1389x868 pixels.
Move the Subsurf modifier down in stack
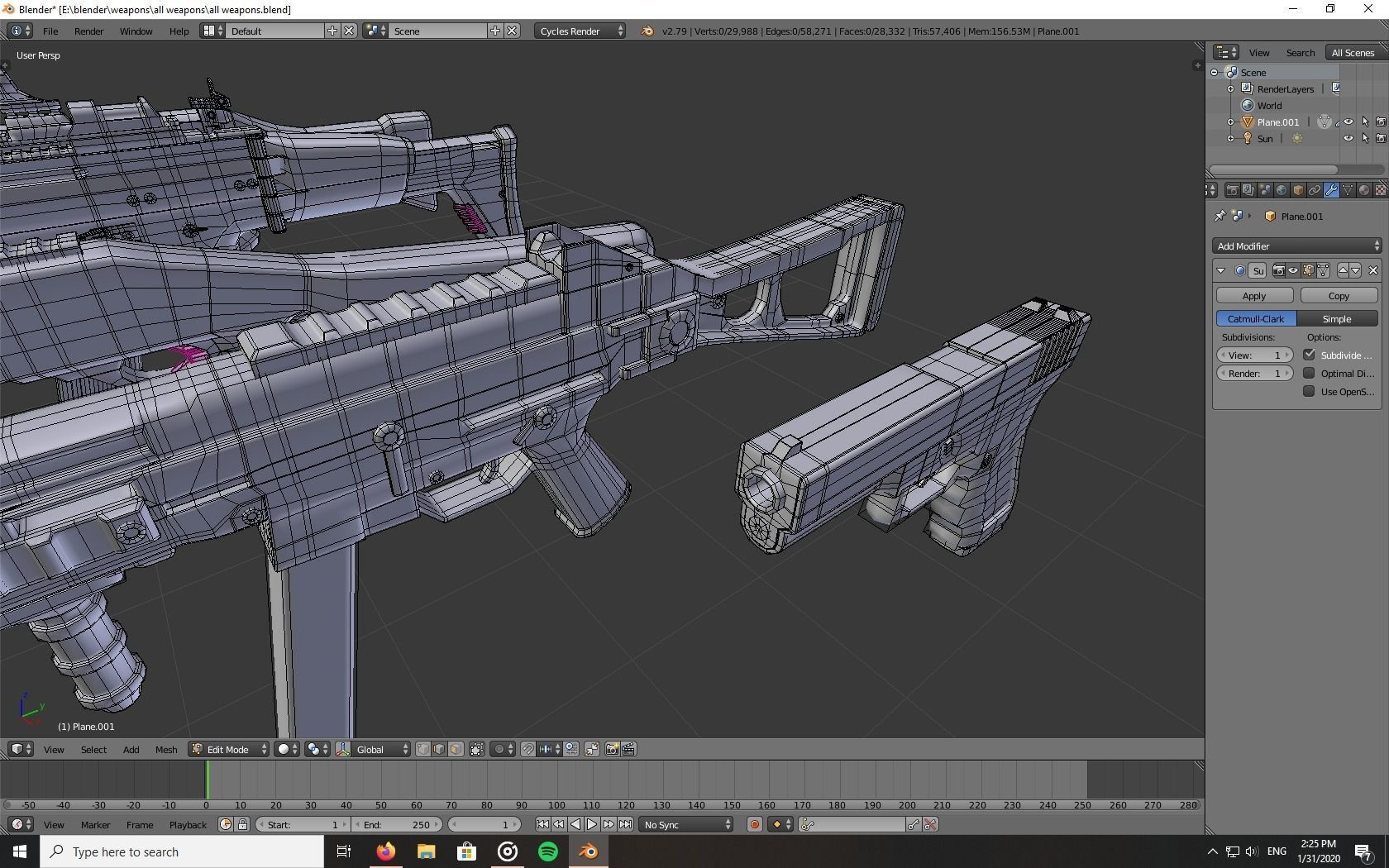1355,270
